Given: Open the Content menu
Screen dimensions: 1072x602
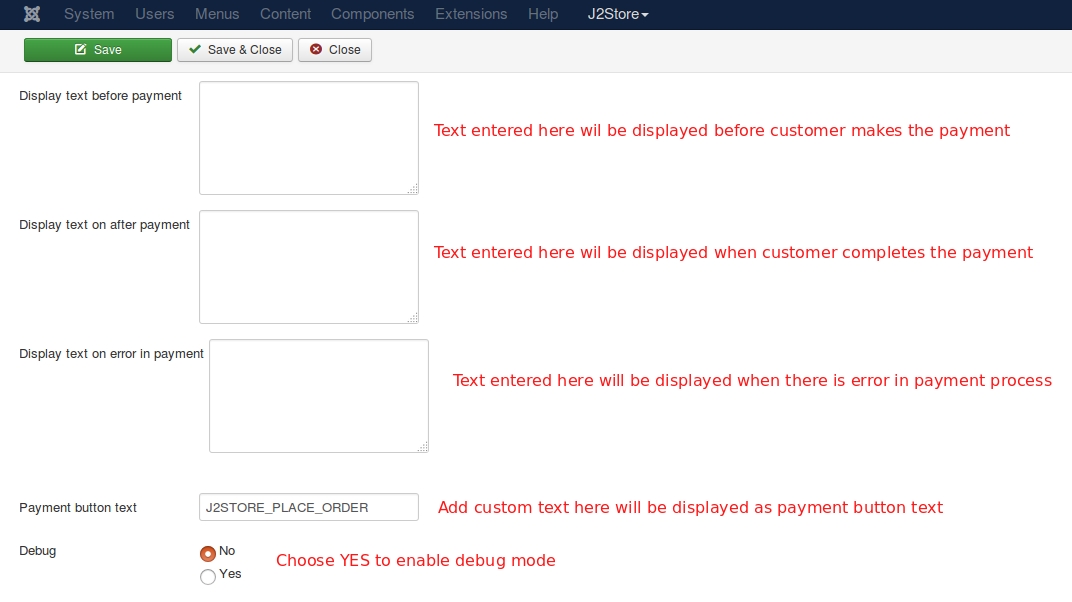Looking at the screenshot, I should pos(285,14).
